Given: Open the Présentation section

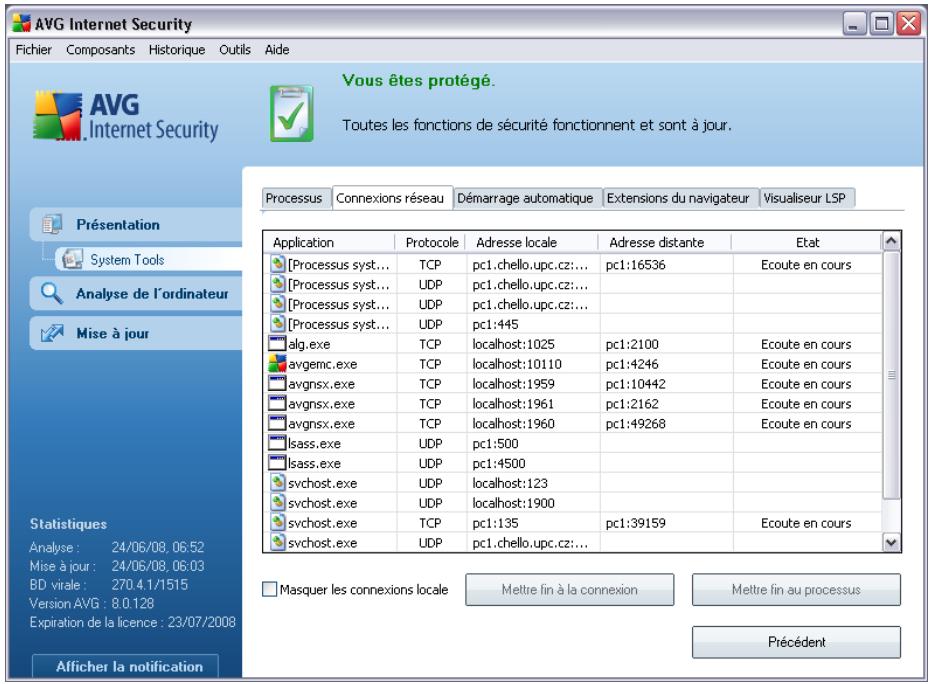Looking at the screenshot, I should 136,225.
